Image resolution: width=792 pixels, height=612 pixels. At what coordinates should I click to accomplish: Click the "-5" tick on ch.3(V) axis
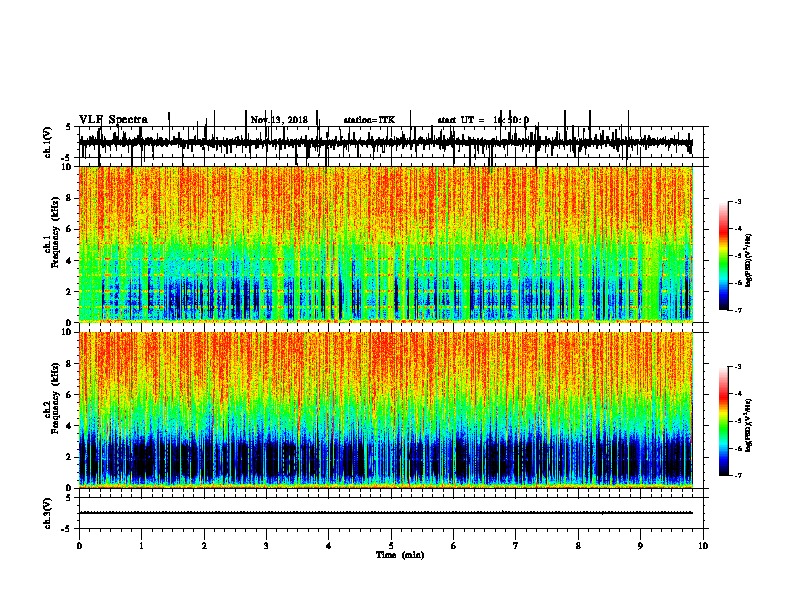tap(67, 529)
